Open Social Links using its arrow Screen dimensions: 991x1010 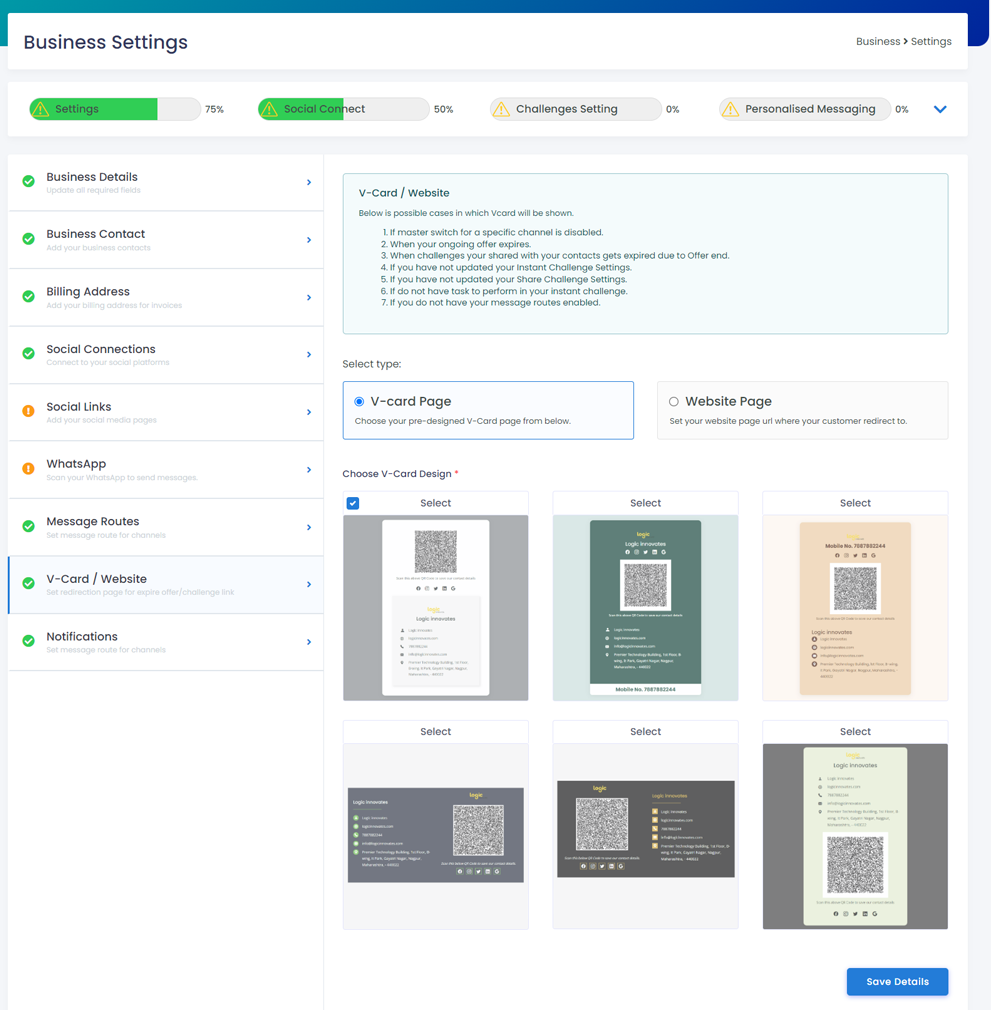click(309, 412)
